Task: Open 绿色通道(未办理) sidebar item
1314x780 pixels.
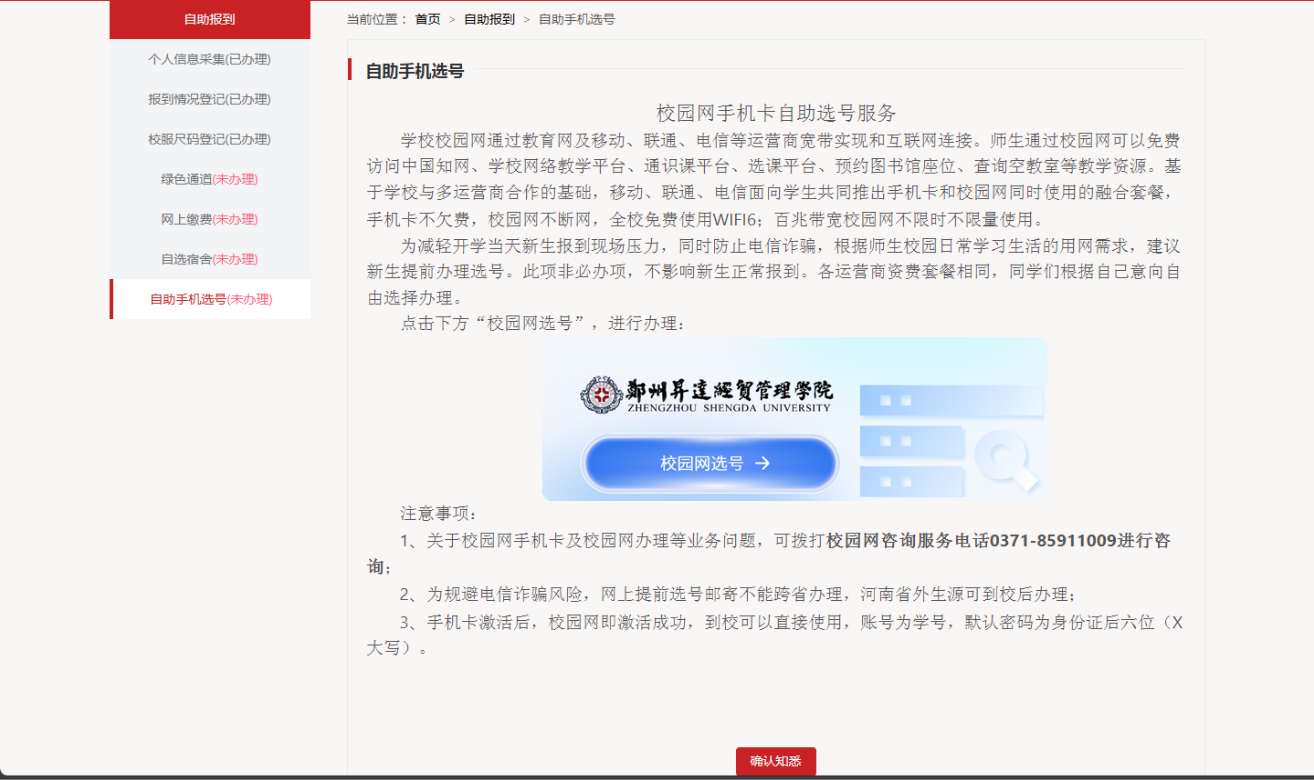Action: coord(210,179)
